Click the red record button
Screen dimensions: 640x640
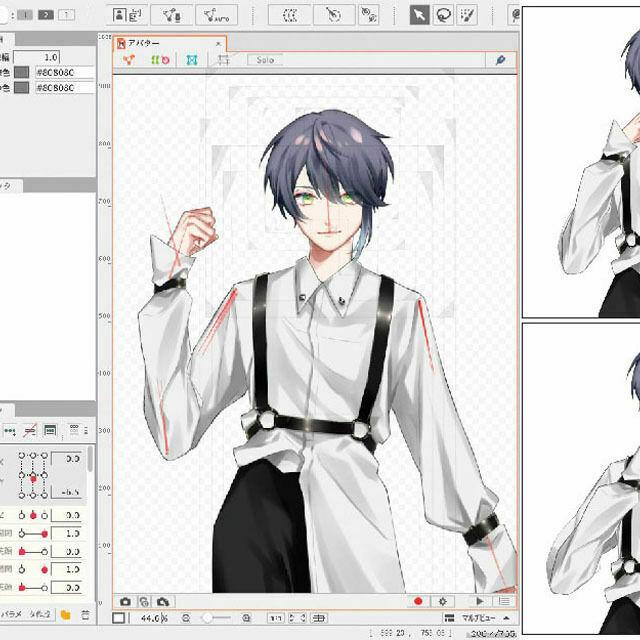tap(418, 601)
